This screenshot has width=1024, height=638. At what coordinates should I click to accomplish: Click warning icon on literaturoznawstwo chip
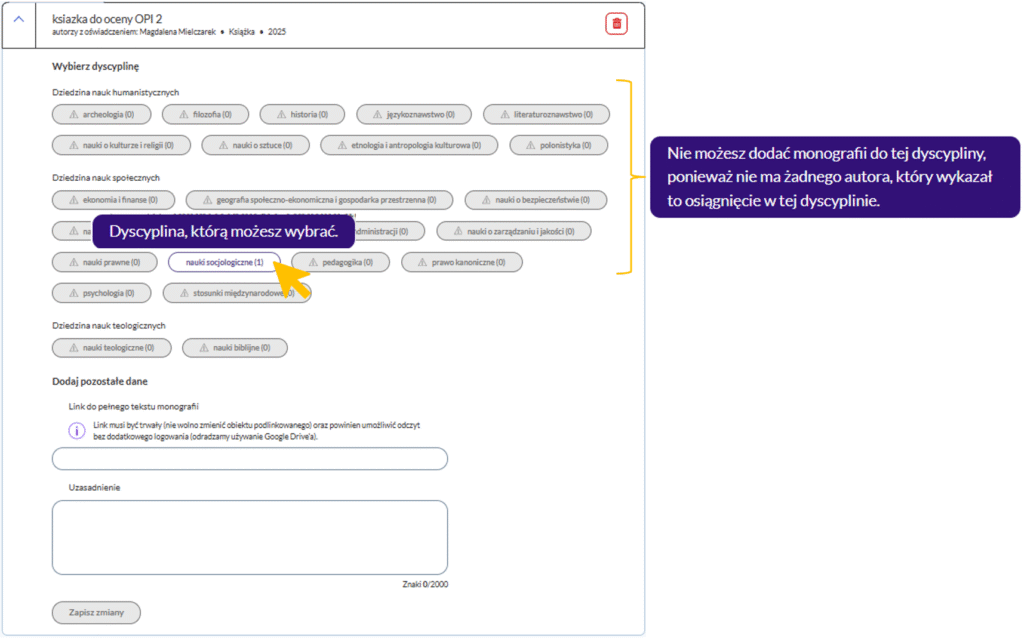point(502,114)
